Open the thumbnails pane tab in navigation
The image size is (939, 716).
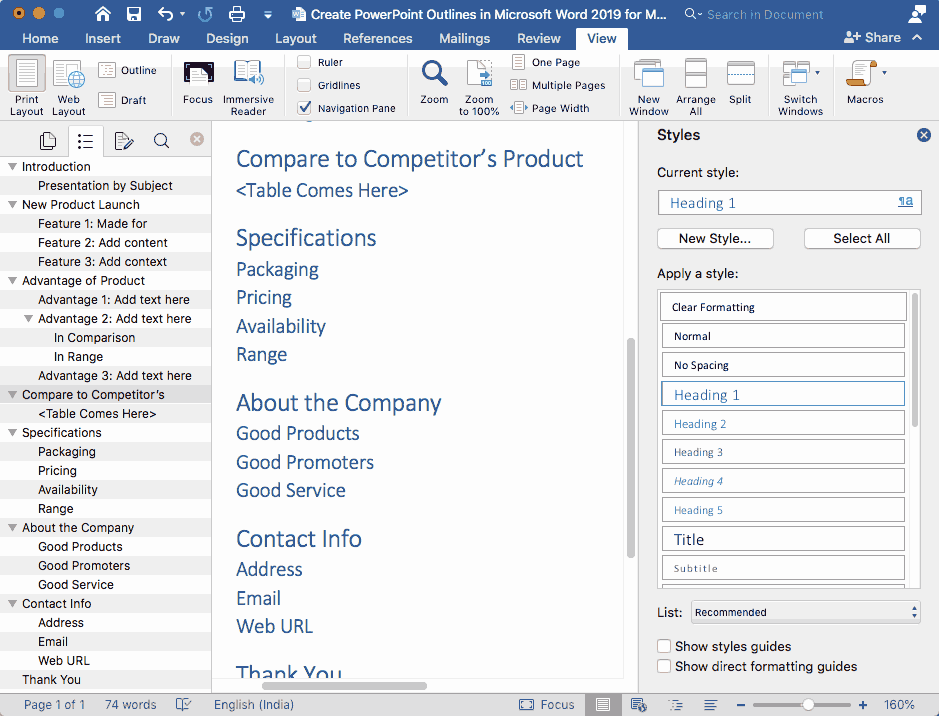(47, 141)
